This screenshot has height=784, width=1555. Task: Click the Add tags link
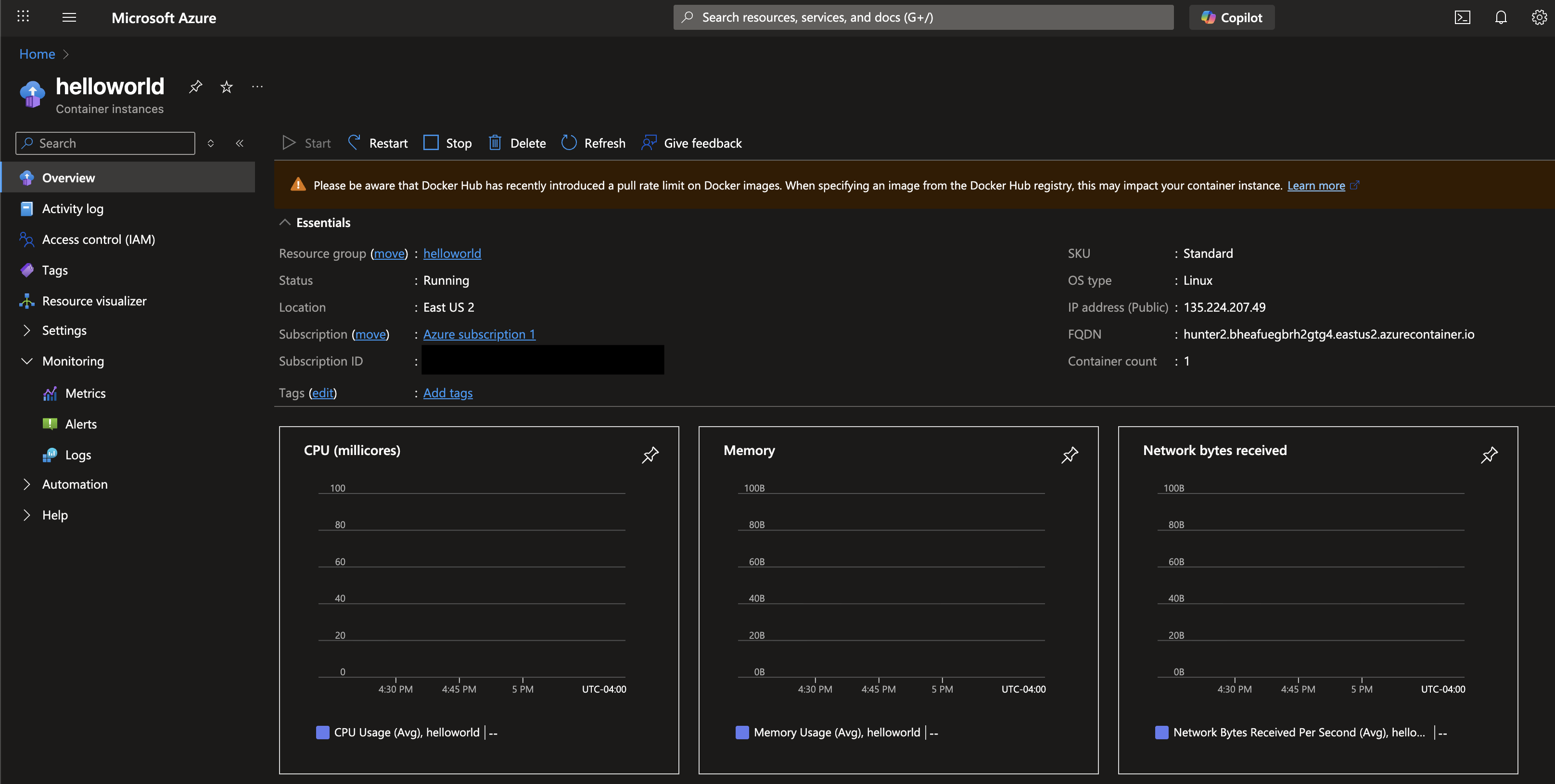click(x=447, y=392)
